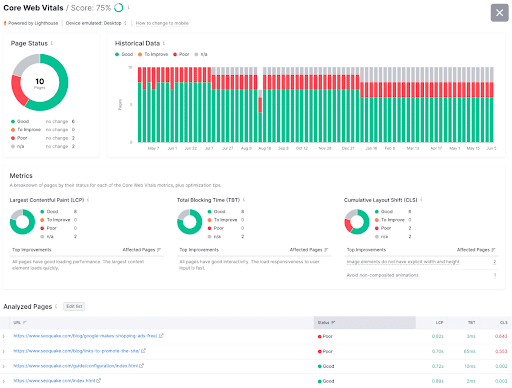Expand seoquake.com/index.html row

(x=4, y=381)
